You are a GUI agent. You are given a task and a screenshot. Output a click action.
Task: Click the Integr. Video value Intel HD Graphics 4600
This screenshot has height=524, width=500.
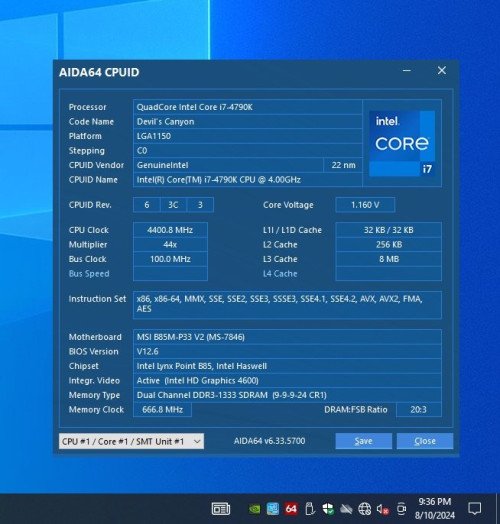point(287,381)
